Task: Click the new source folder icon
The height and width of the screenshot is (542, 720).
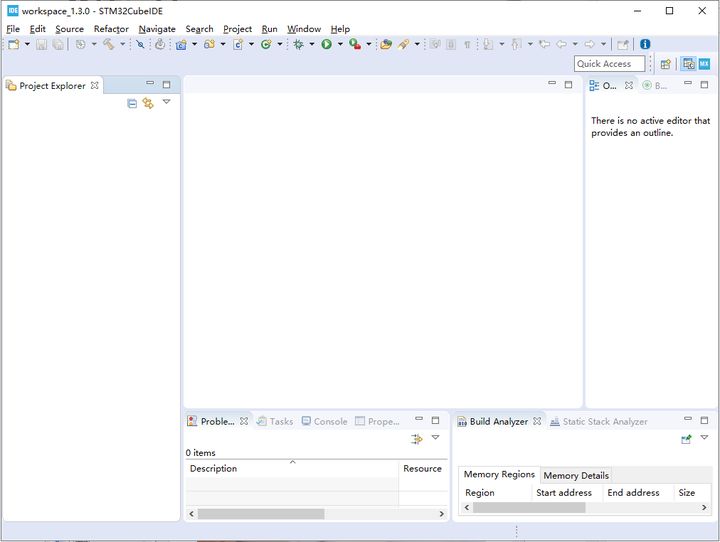Action: (209, 45)
